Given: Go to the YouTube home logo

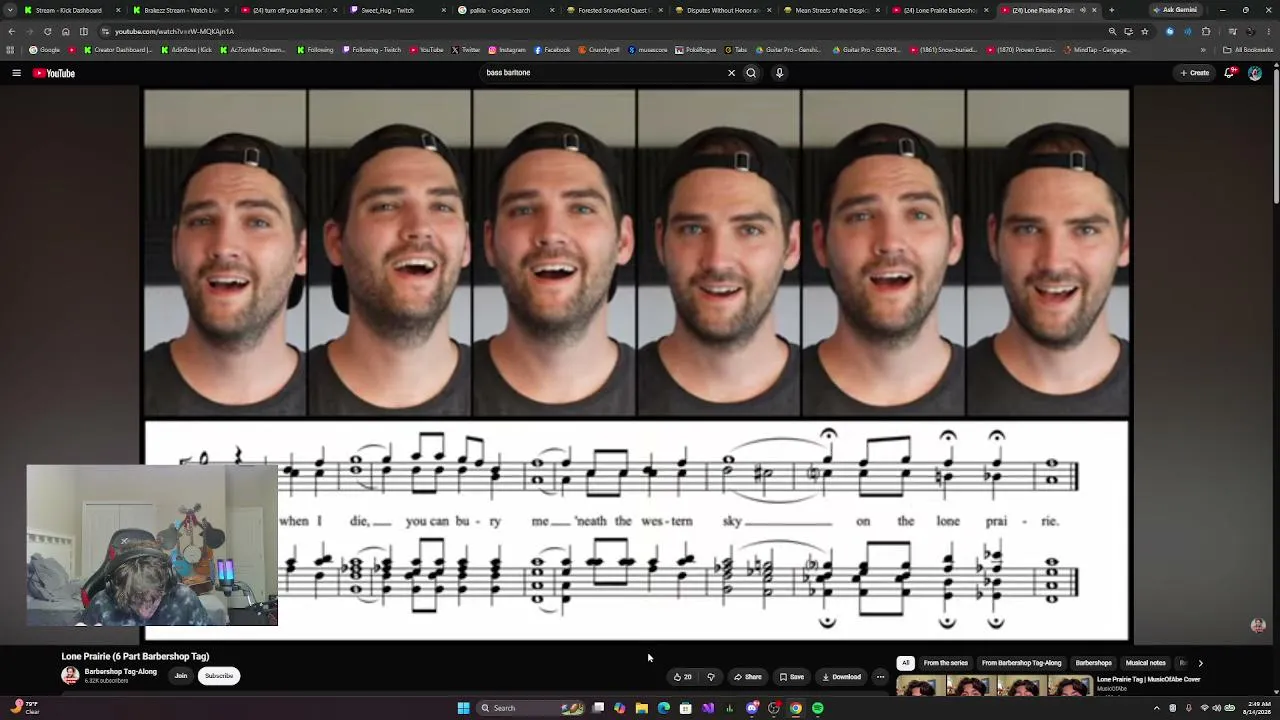Looking at the screenshot, I should pos(54,73).
